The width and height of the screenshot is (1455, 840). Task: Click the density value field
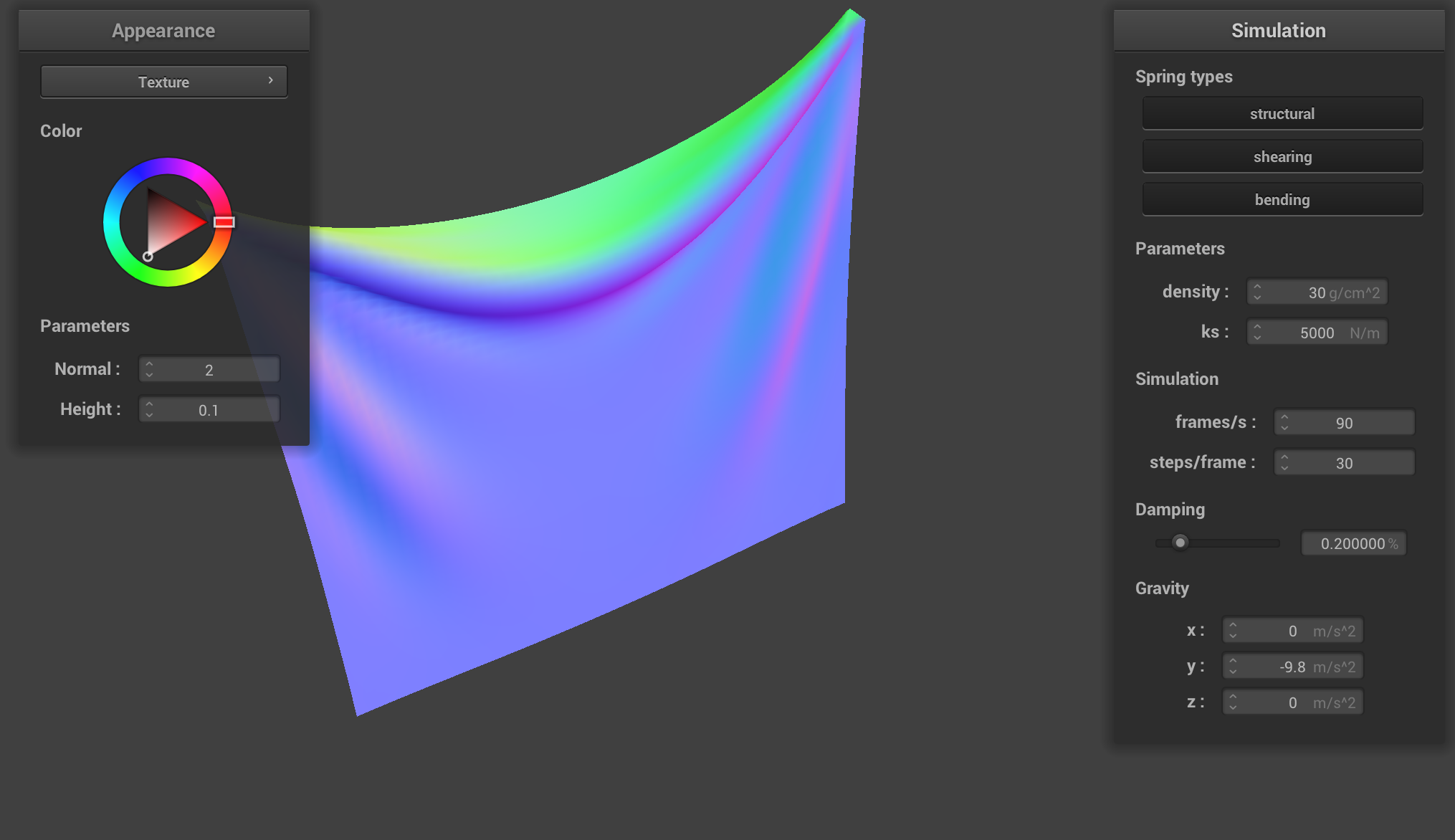[x=1317, y=292]
